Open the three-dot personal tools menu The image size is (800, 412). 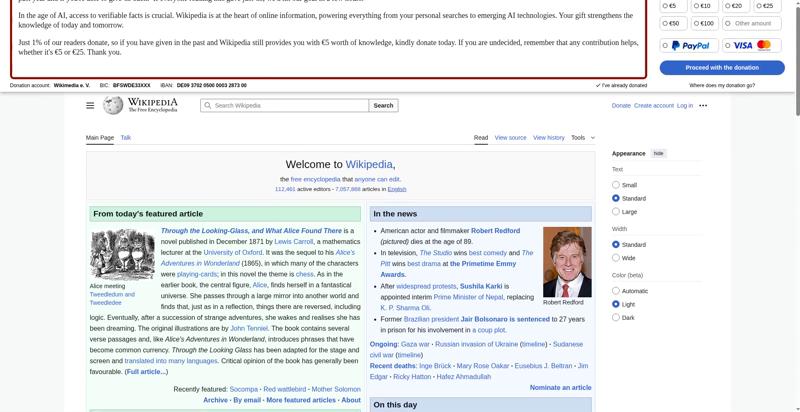coord(703,106)
